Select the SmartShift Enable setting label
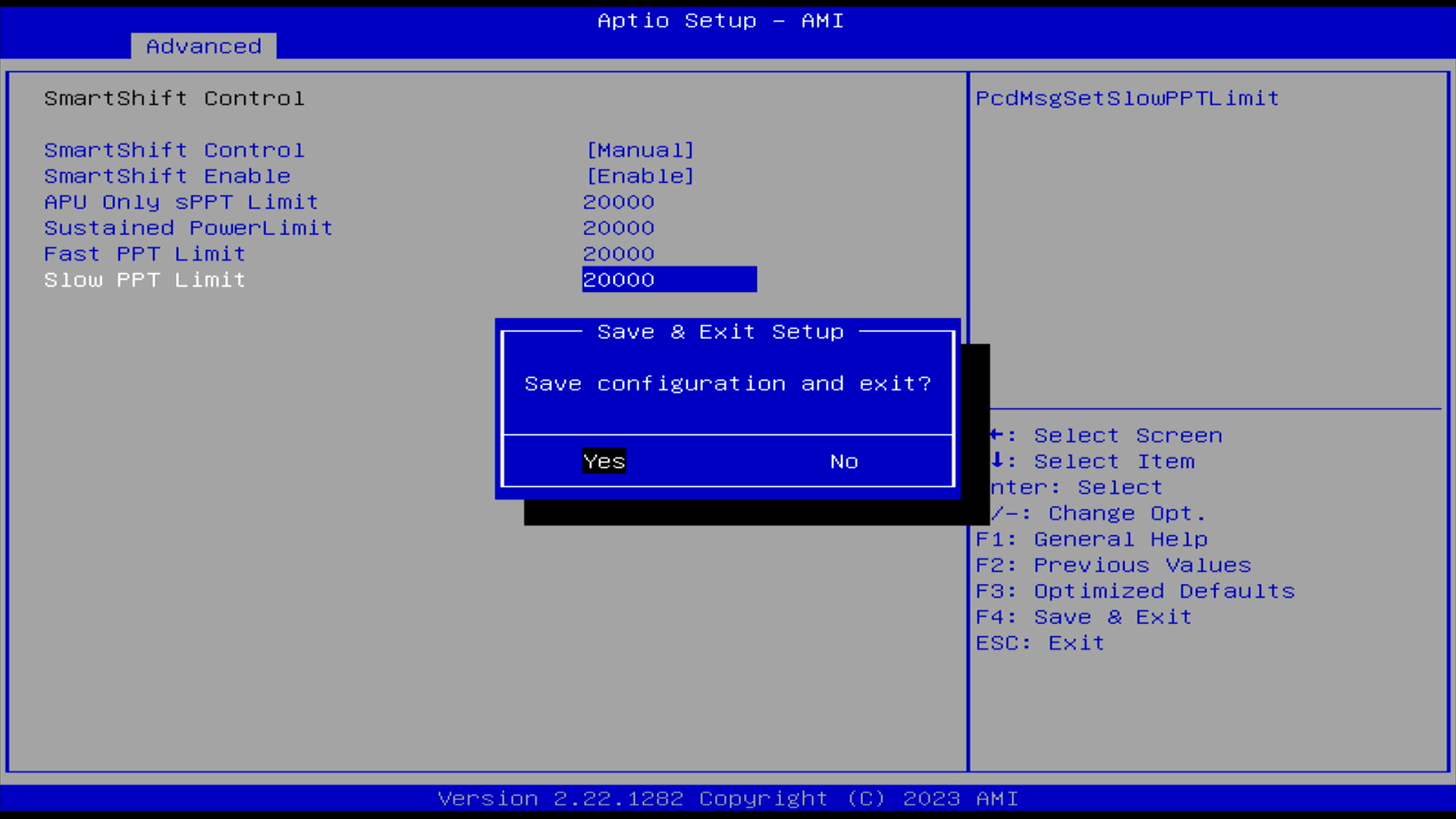1456x819 pixels. pyautogui.click(x=168, y=176)
